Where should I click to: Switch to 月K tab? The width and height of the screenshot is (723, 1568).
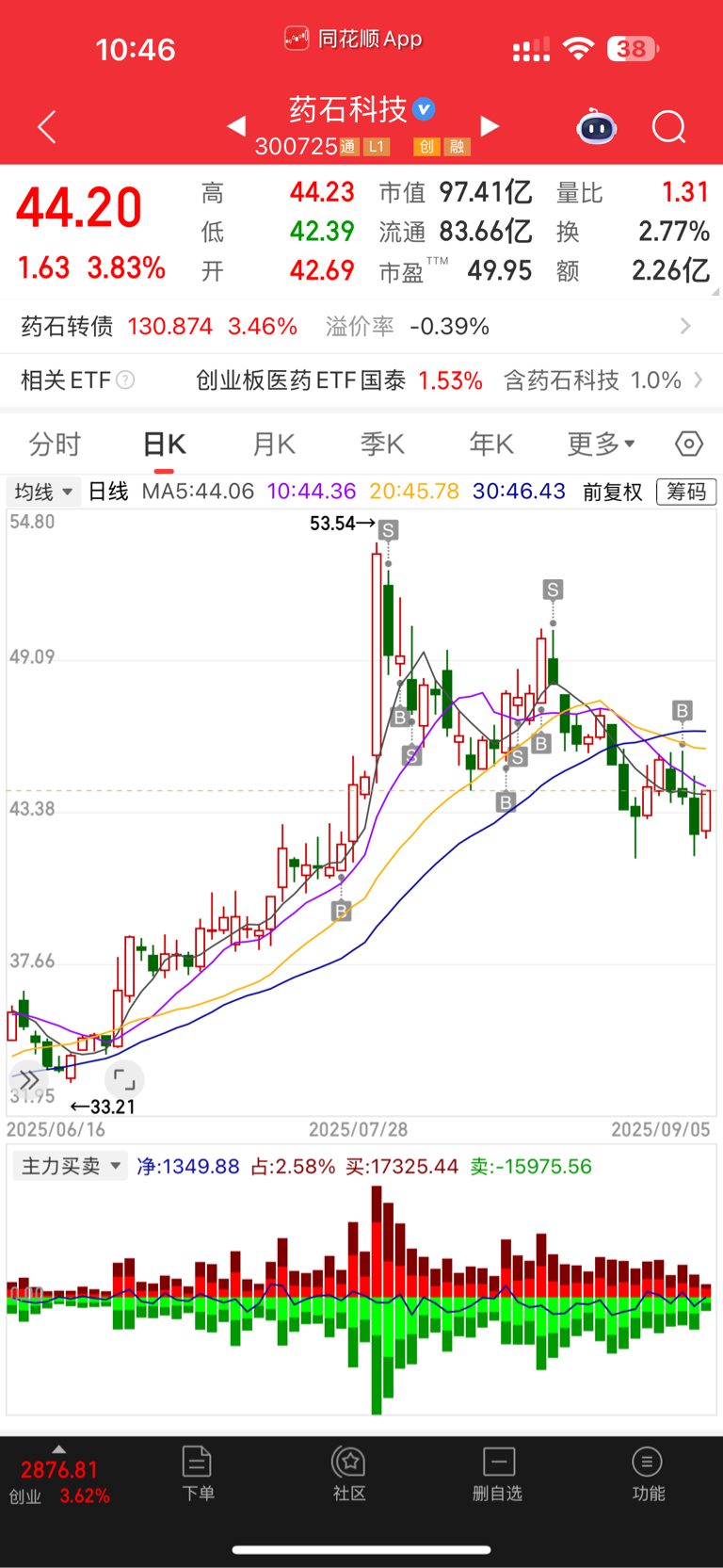(x=274, y=444)
